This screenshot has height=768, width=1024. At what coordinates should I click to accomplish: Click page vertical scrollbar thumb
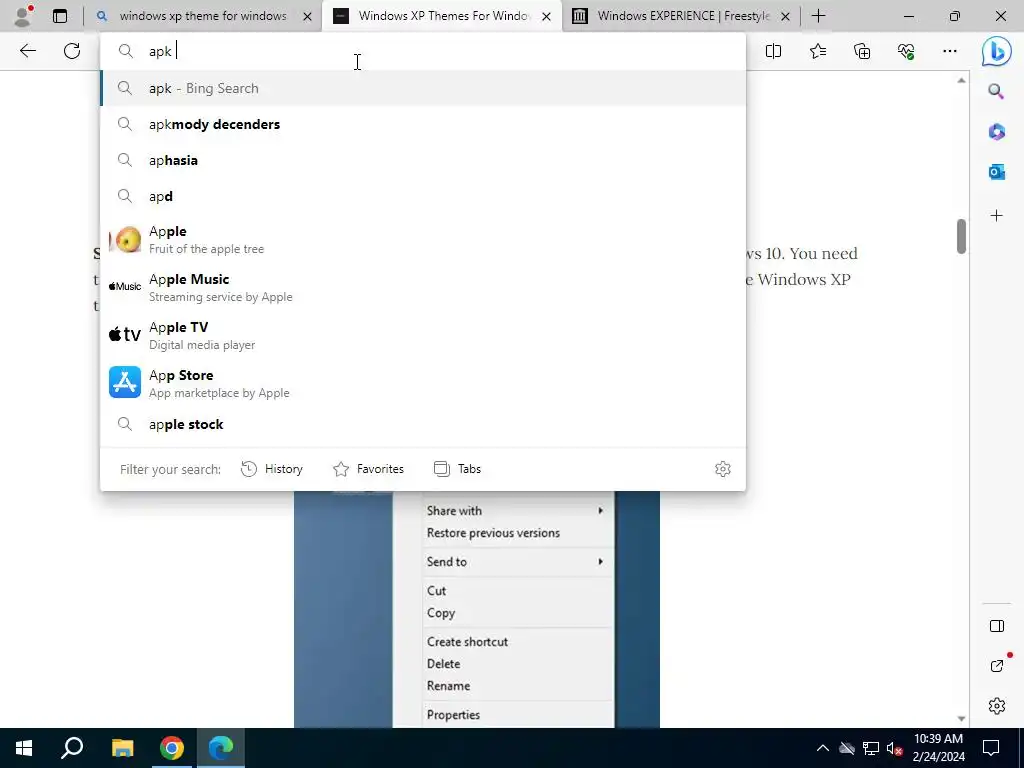pos(961,236)
